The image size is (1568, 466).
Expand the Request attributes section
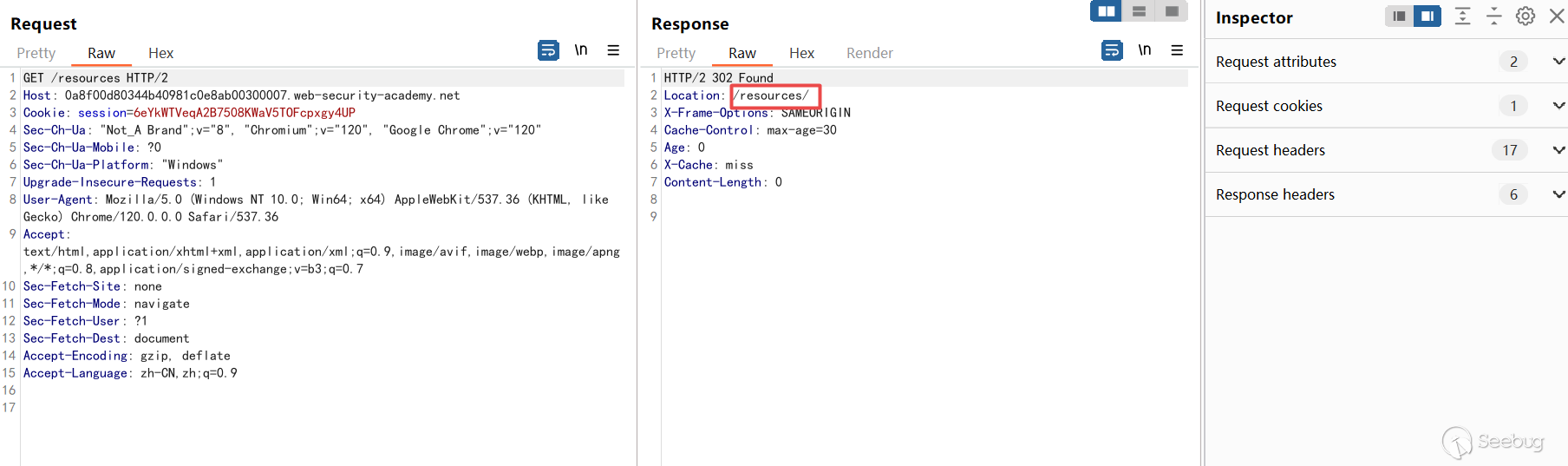point(1558,62)
